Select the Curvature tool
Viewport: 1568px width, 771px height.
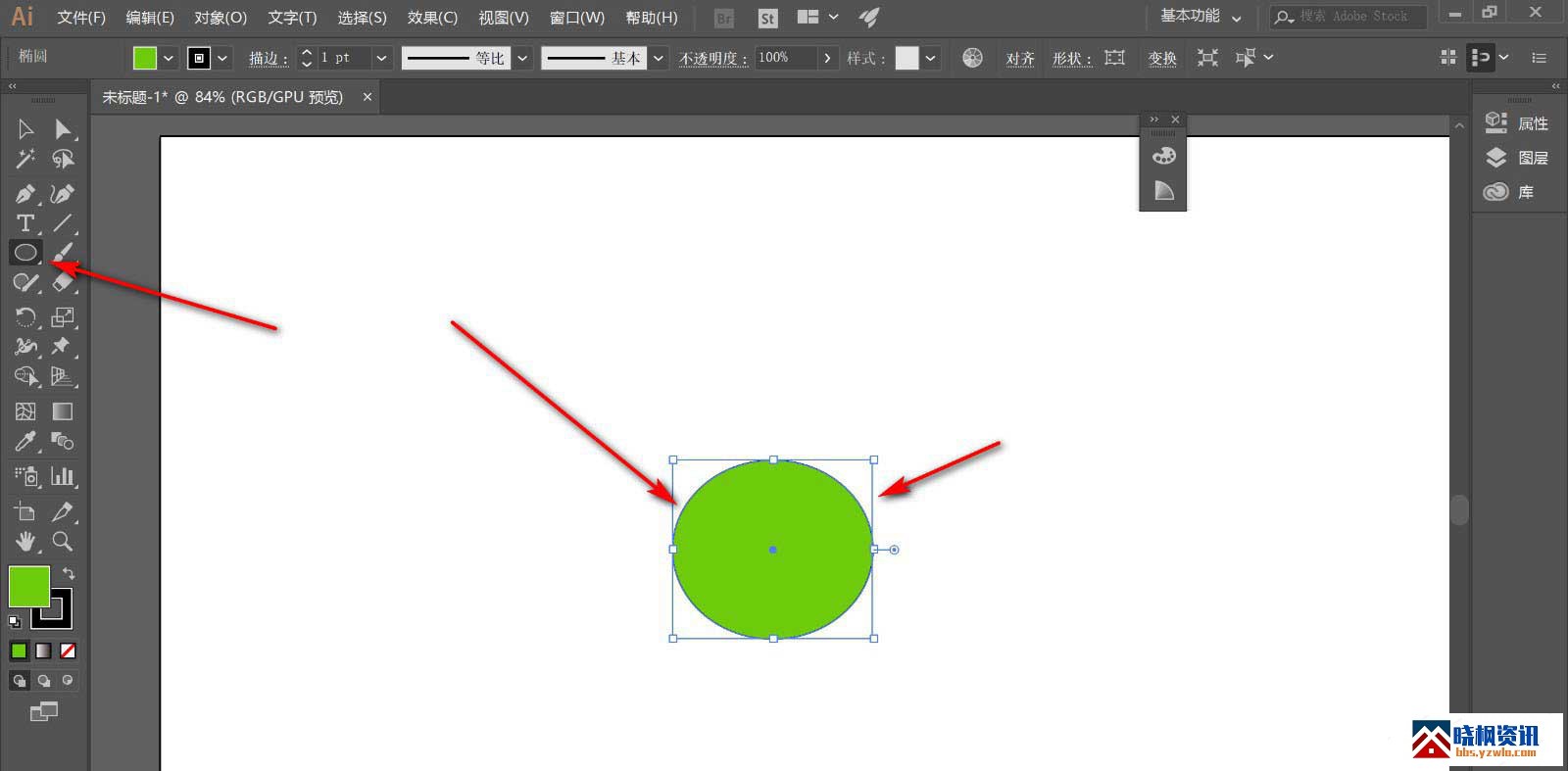pyautogui.click(x=63, y=194)
